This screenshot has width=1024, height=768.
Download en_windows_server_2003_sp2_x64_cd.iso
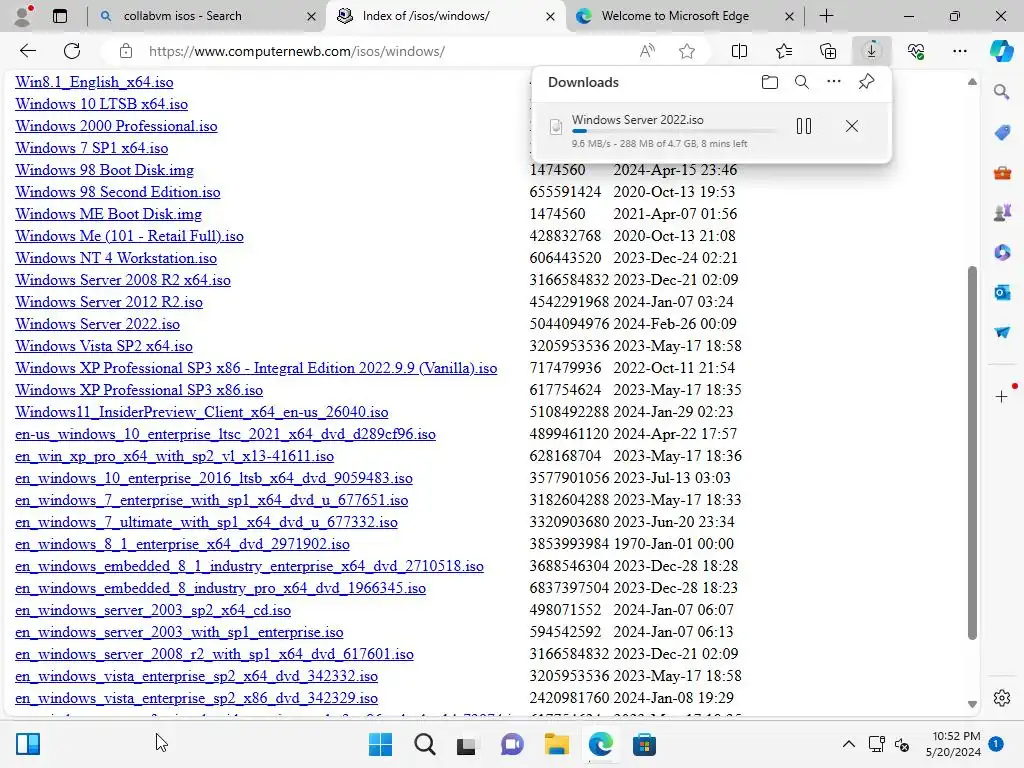tap(153, 610)
